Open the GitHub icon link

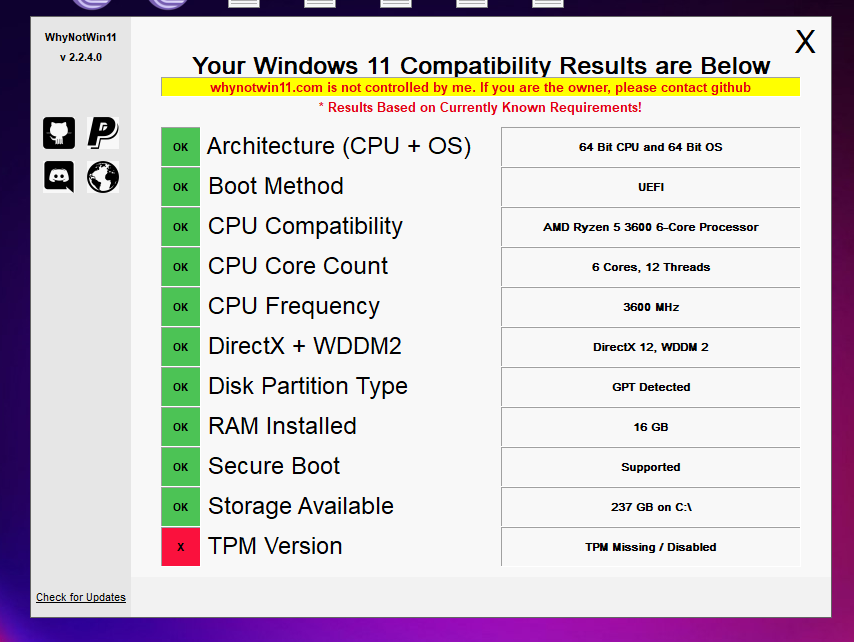tap(59, 132)
